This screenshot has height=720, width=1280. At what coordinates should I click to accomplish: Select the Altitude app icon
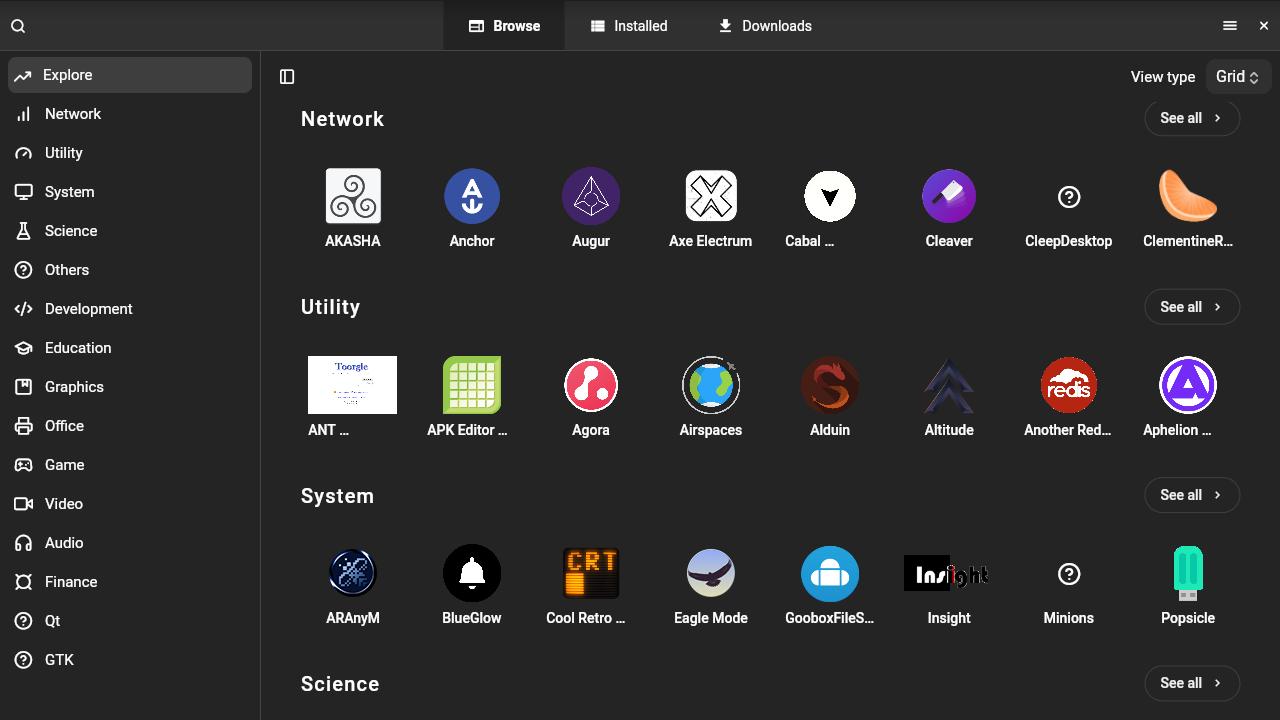click(x=949, y=385)
